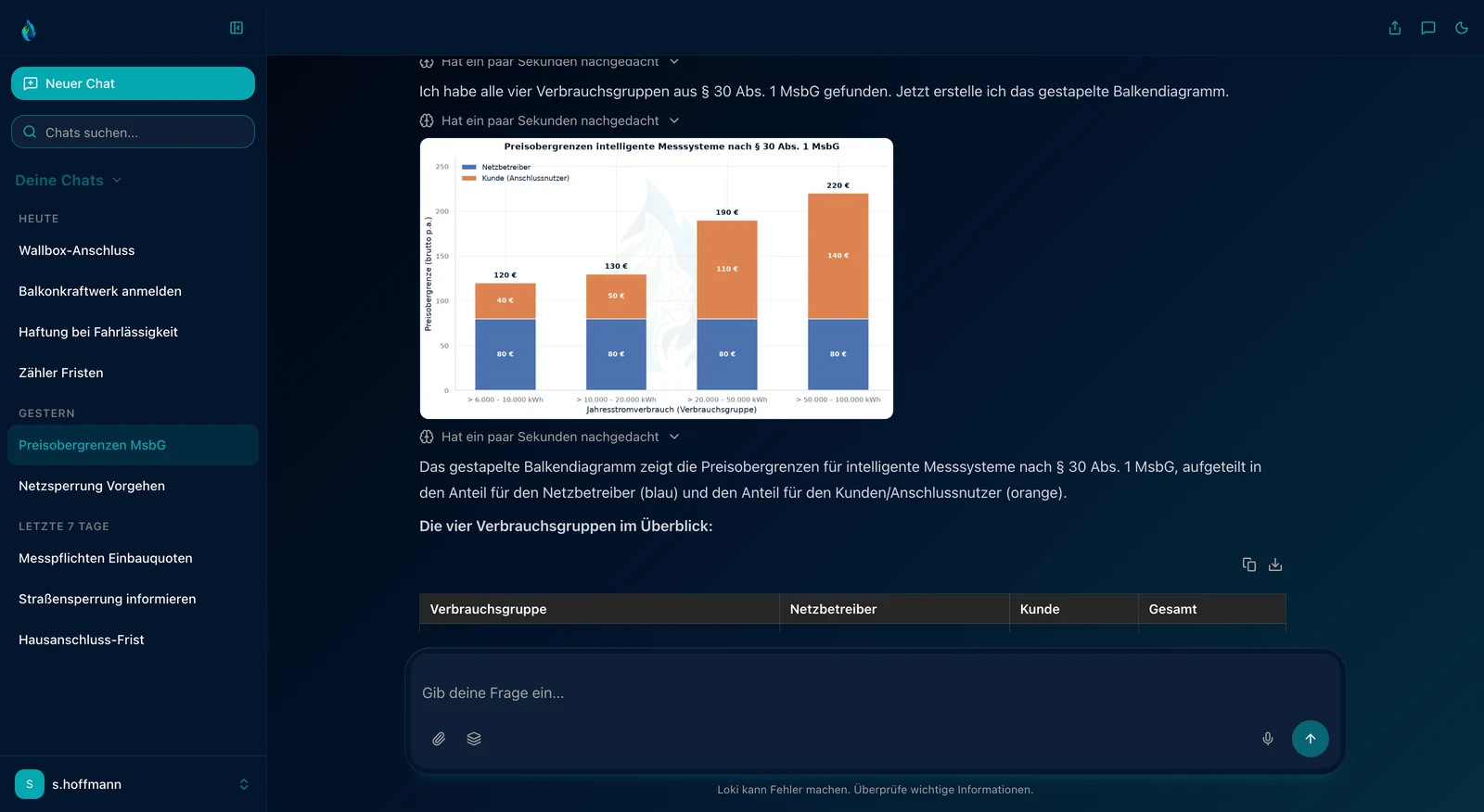This screenshot has height=812, width=1484.
Task: Click the Gesamt column header
Action: (1212, 609)
